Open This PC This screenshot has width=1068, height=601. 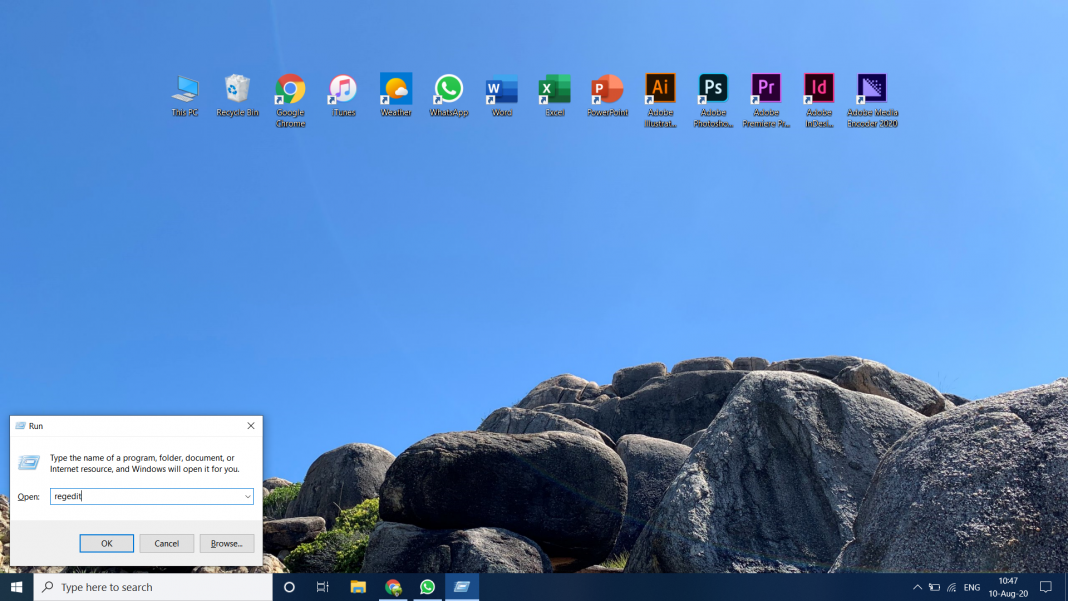point(184,88)
